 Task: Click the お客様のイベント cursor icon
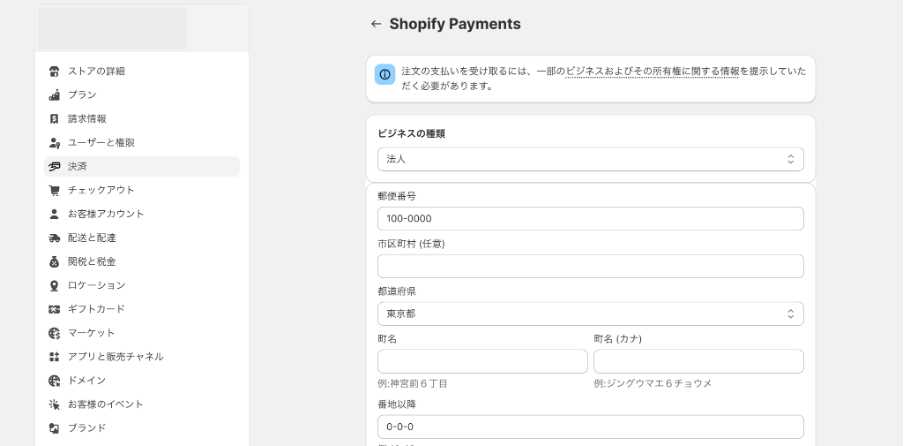coord(54,405)
